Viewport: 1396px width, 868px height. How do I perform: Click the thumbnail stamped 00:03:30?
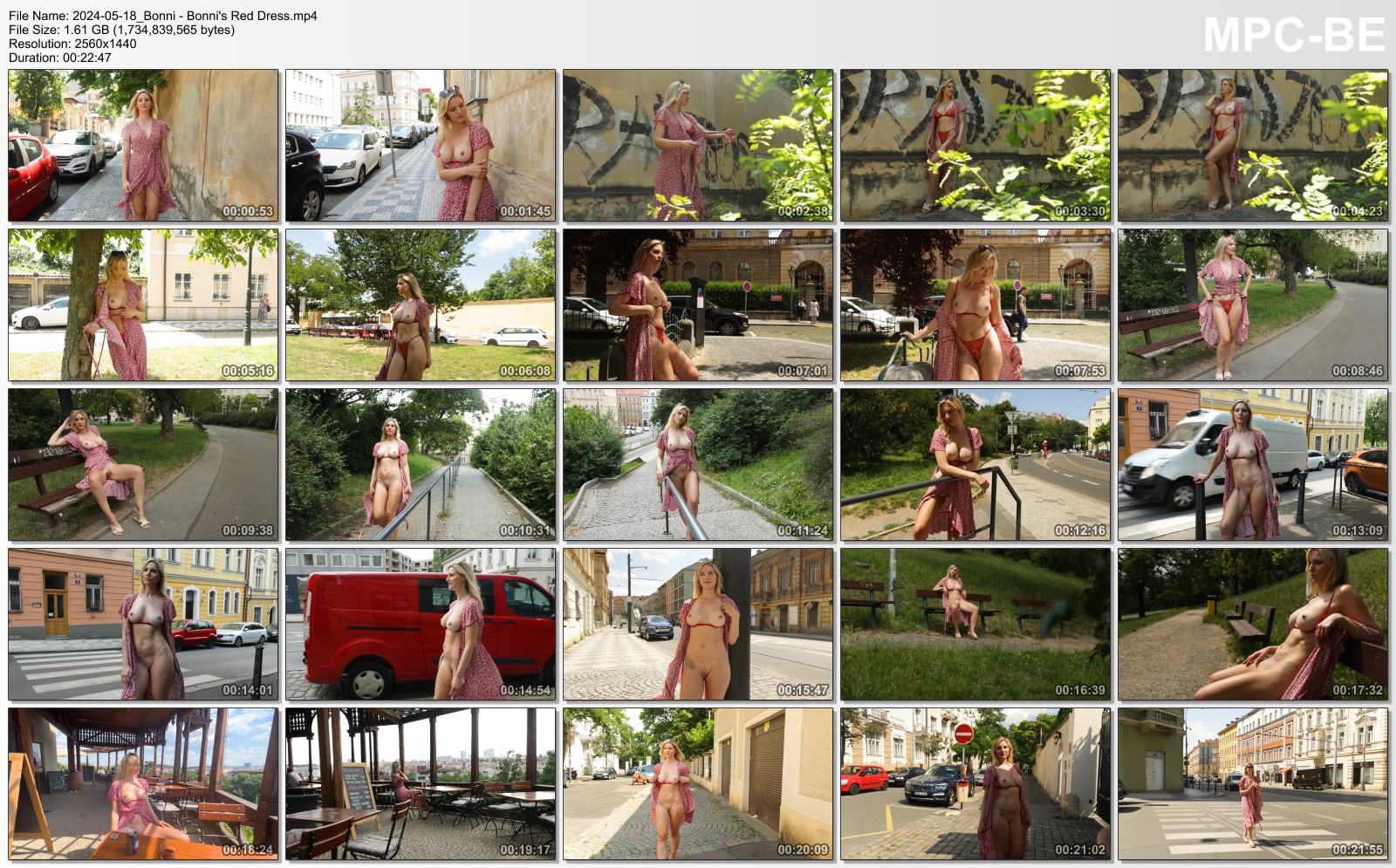tap(975, 146)
